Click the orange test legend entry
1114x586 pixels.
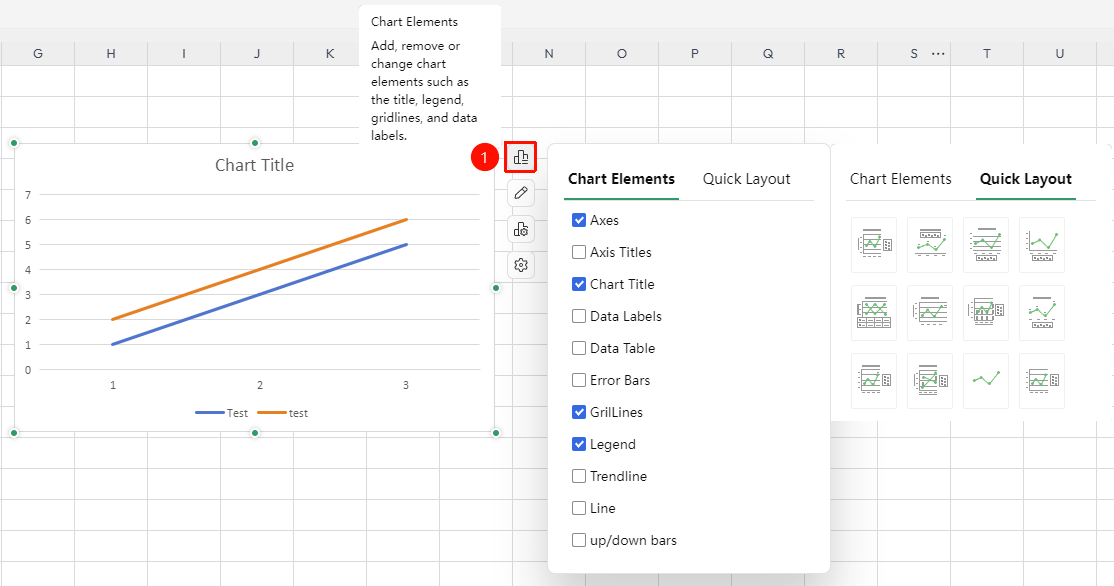coord(283,413)
